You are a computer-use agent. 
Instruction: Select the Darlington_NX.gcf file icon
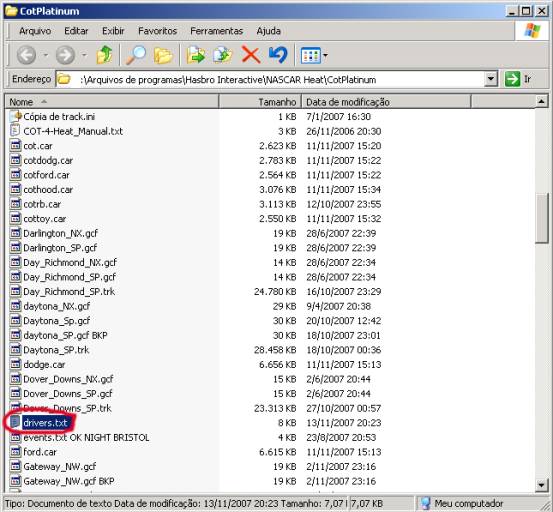click(15, 233)
